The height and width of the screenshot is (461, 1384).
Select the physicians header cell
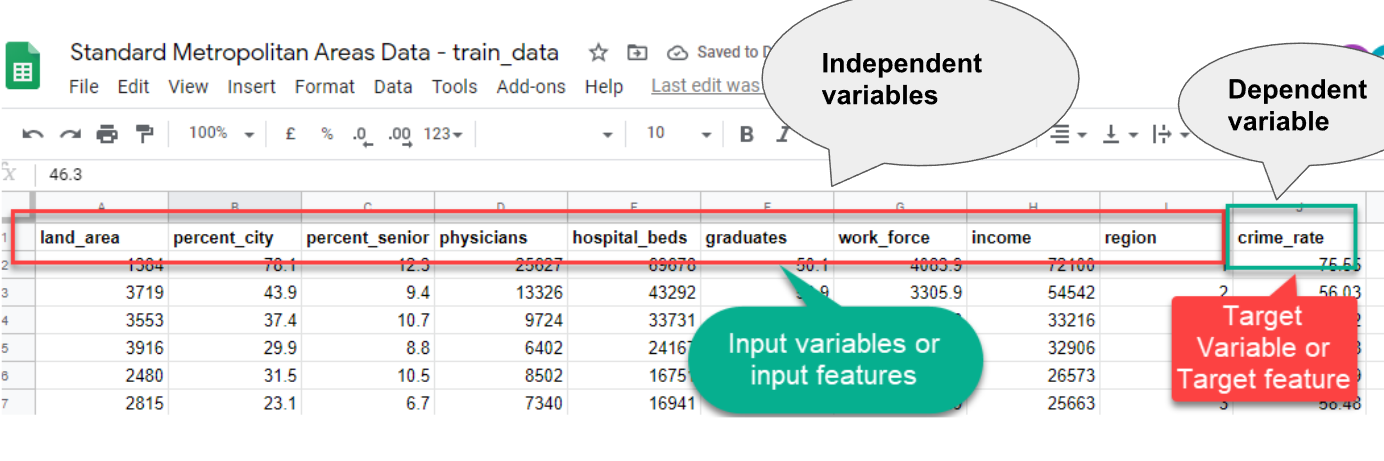click(501, 238)
